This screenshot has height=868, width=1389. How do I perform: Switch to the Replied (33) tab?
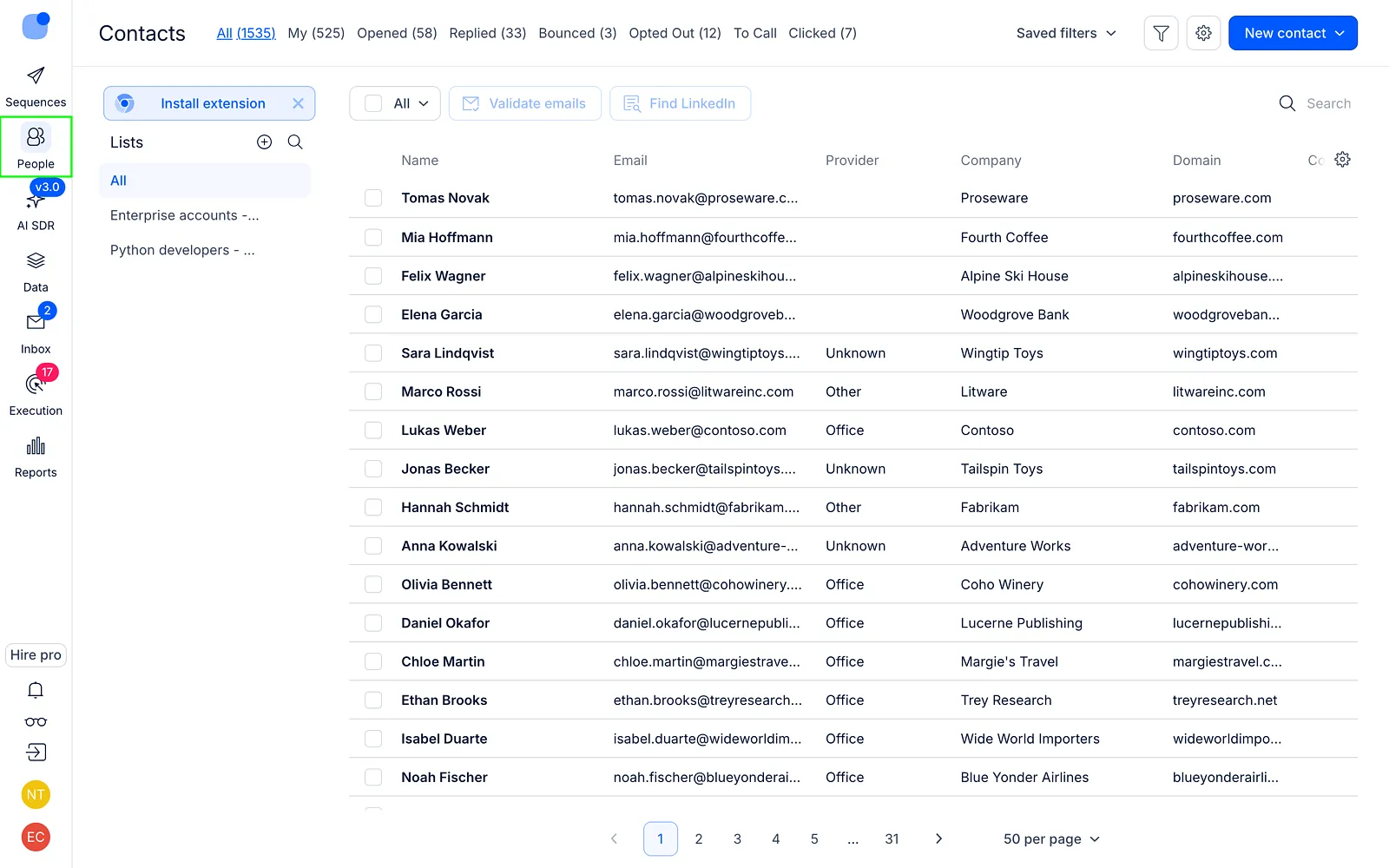coord(488,33)
